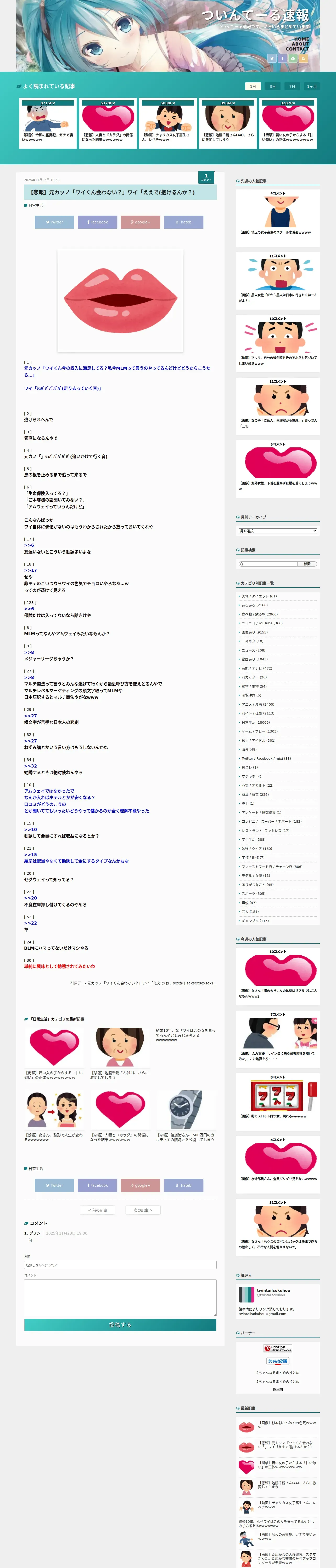Screen dimensions: 336x1568
Task: Open the 美容 / ダイエット (61) category
Action: pos(259,597)
